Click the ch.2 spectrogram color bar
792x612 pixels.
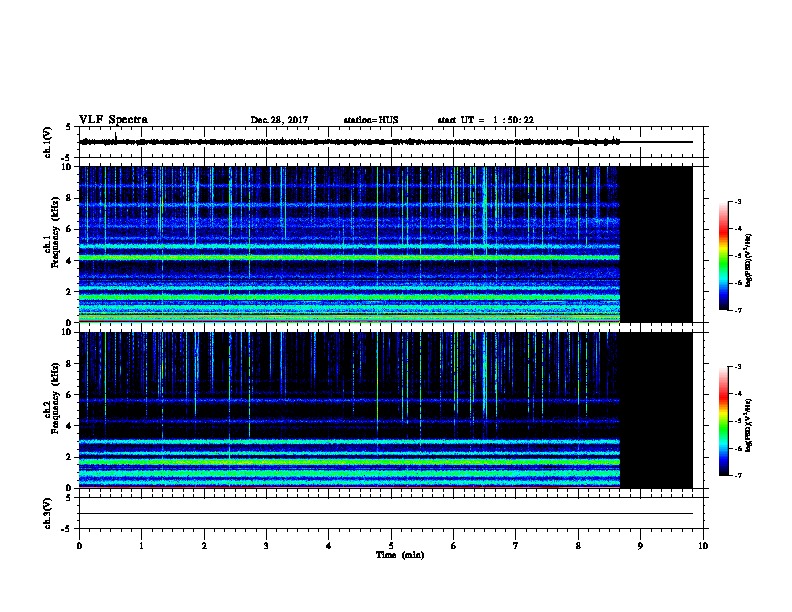[x=723, y=421]
